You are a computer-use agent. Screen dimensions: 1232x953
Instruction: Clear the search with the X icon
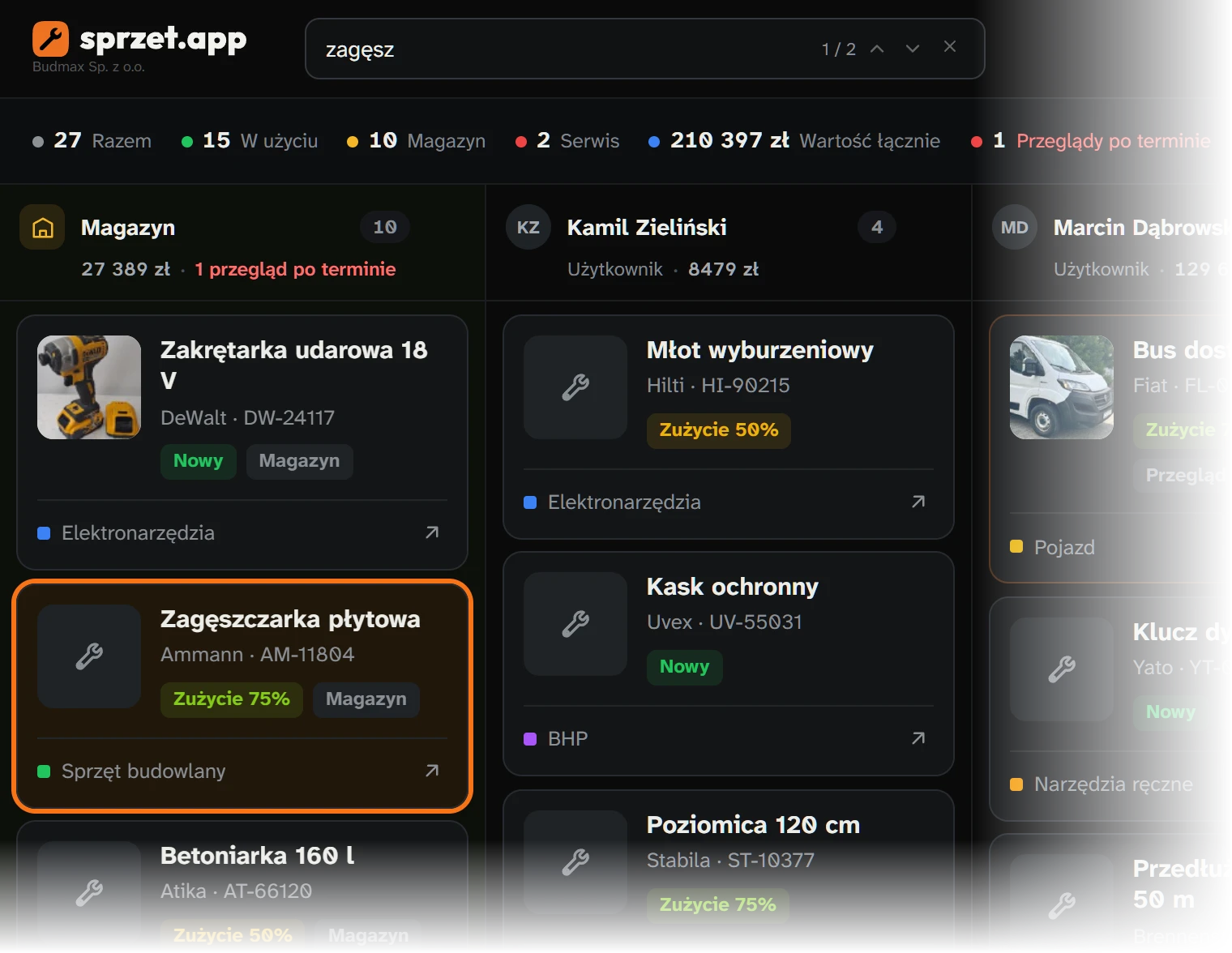pyautogui.click(x=950, y=47)
